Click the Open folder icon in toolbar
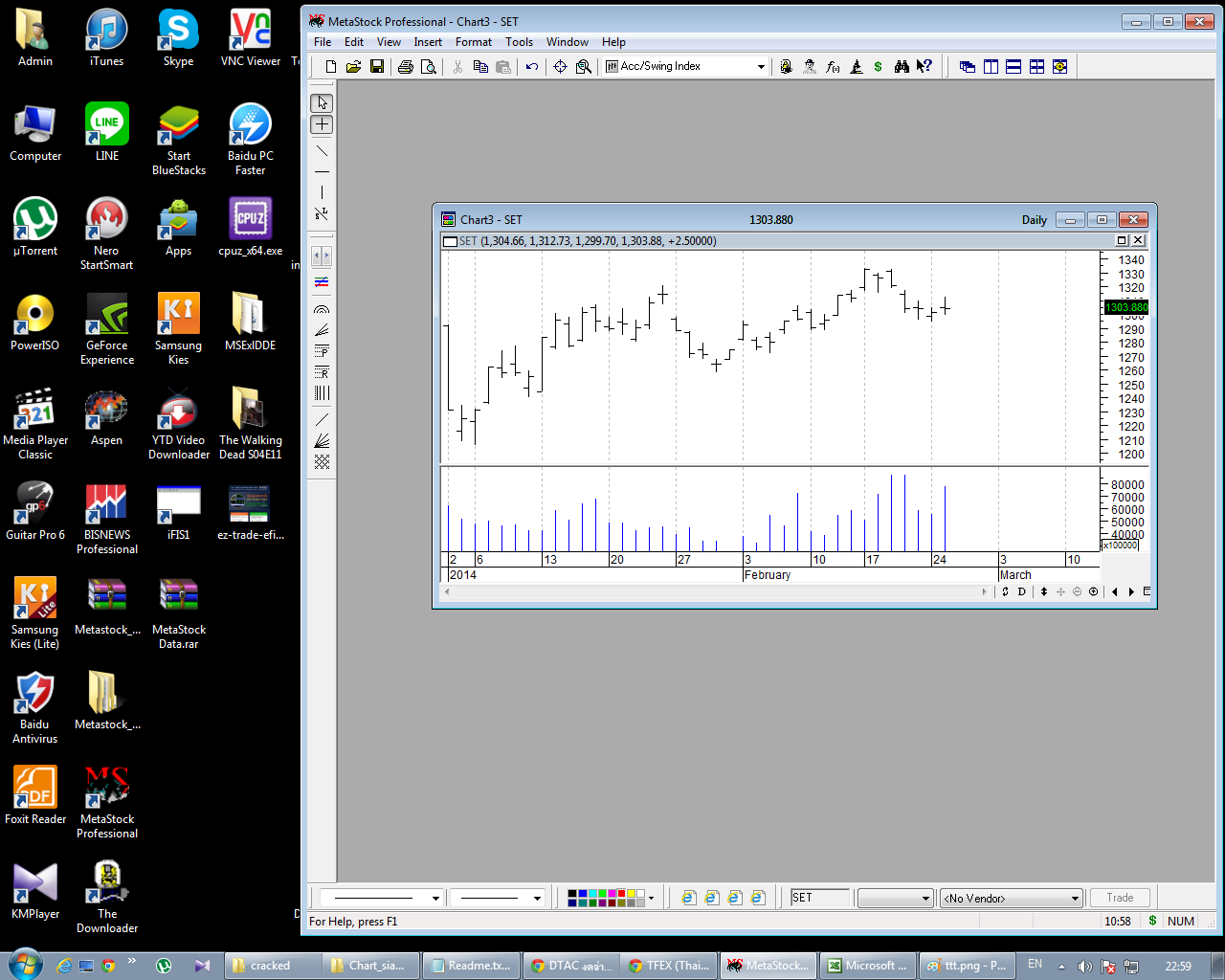 pos(353,67)
